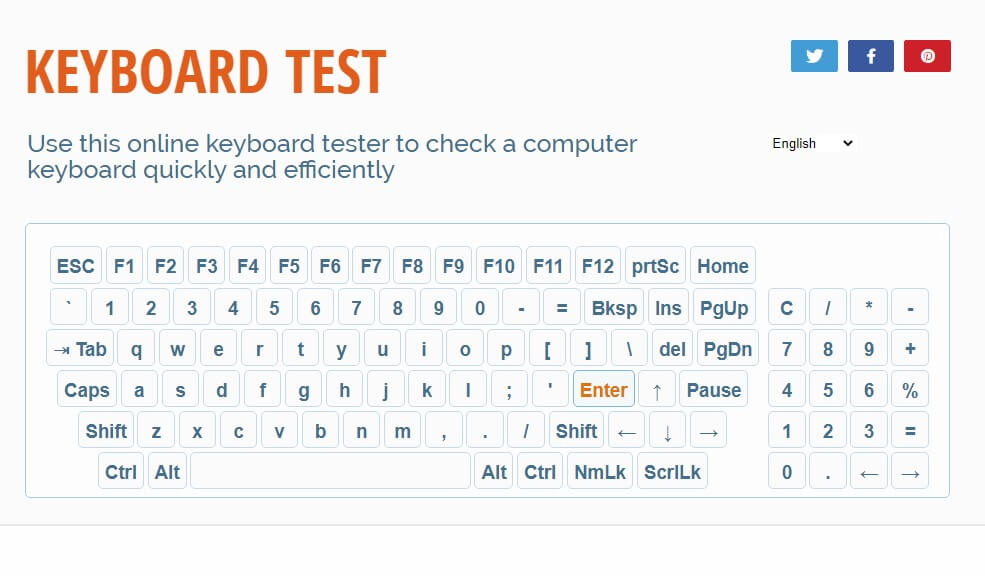The image size is (985, 576).
Task: Click the up arrow key beside Enter
Action: pyautogui.click(x=657, y=390)
